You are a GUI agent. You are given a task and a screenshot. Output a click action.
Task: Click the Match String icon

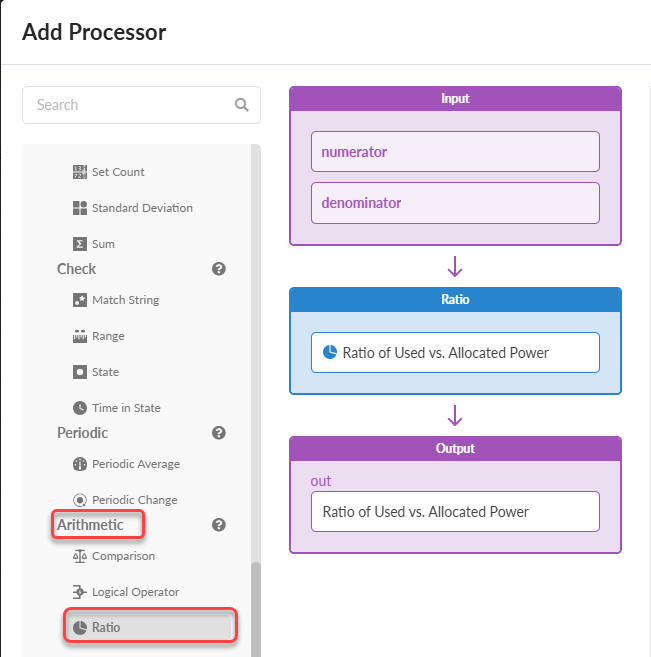point(80,300)
